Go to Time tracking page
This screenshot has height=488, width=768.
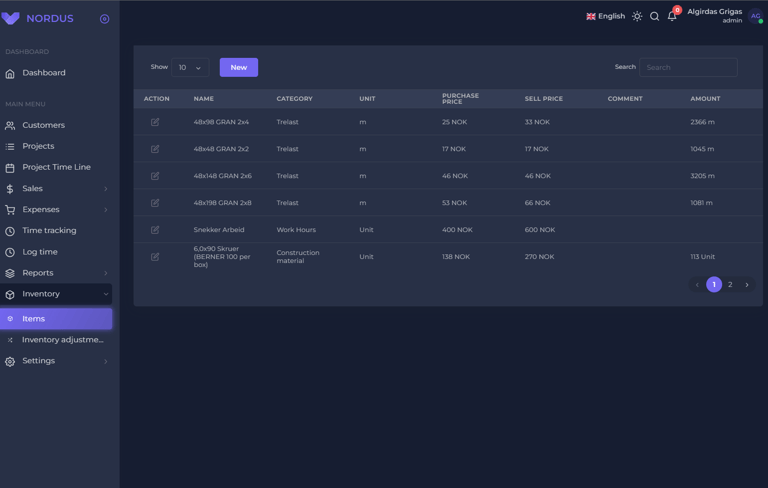[49, 231]
